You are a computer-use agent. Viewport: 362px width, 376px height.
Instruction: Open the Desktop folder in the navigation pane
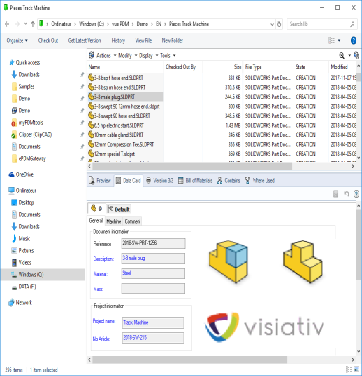(23, 203)
